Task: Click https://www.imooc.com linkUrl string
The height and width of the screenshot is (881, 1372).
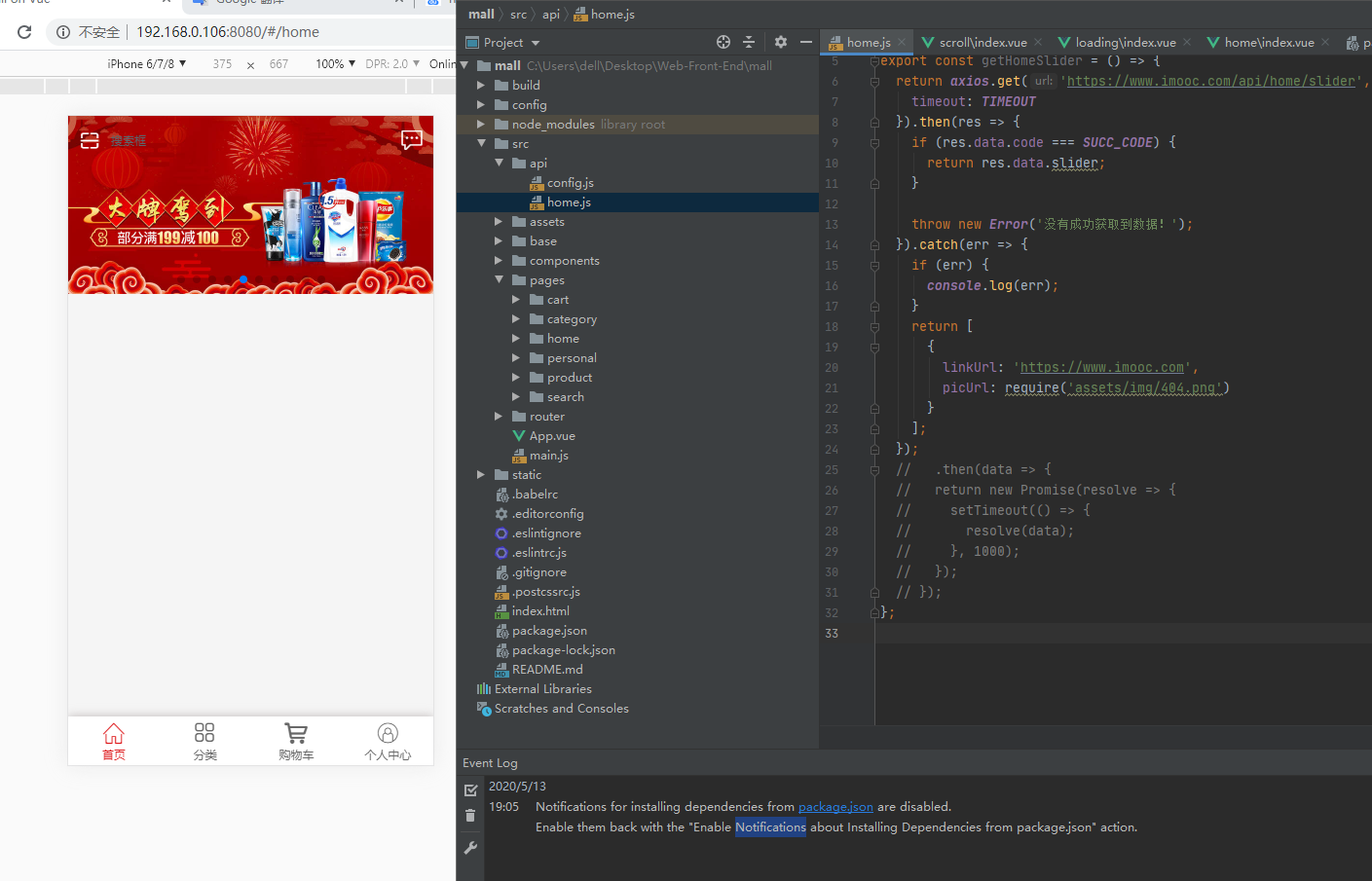Action: click(1102, 367)
